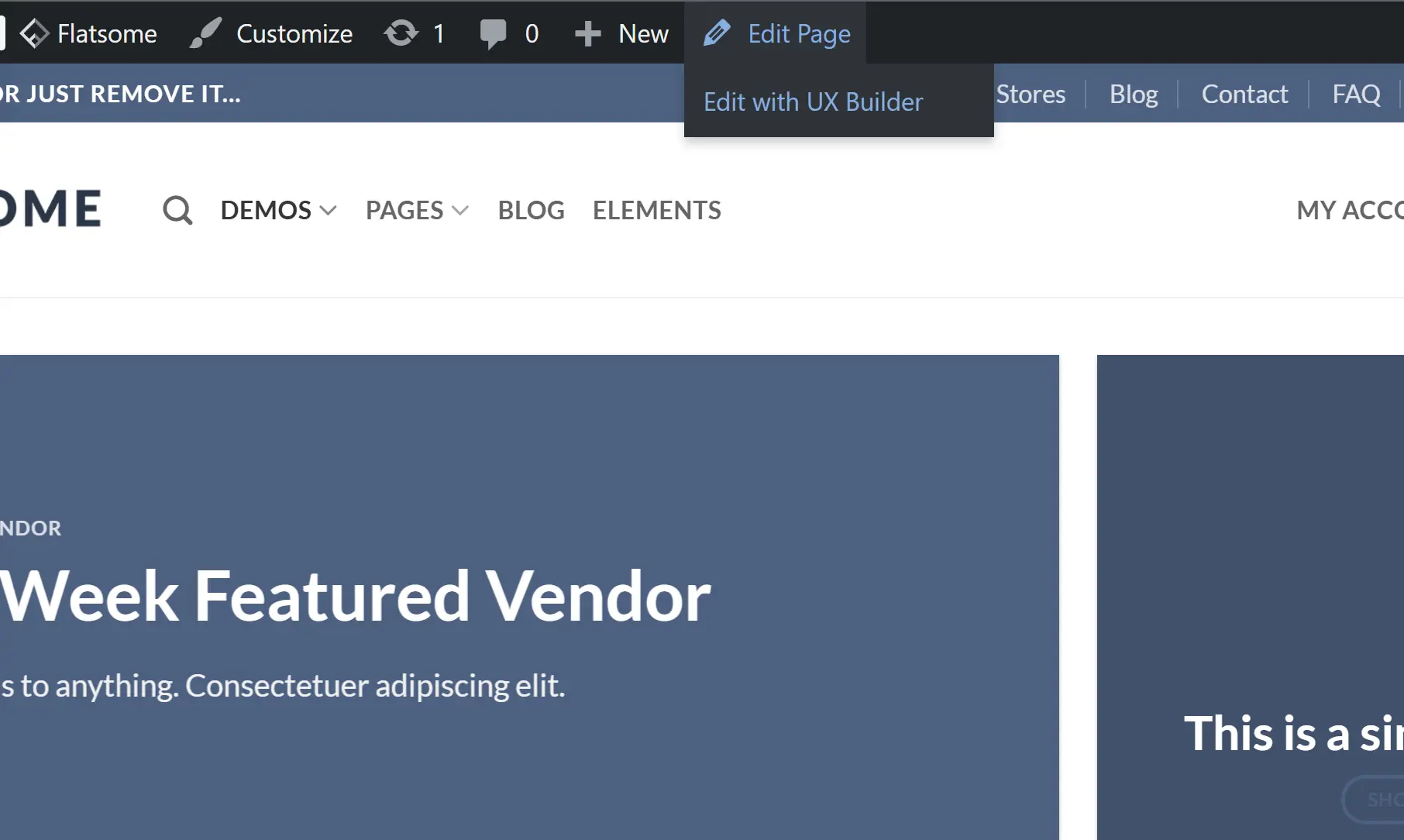Click the comments bubble icon

click(x=493, y=34)
